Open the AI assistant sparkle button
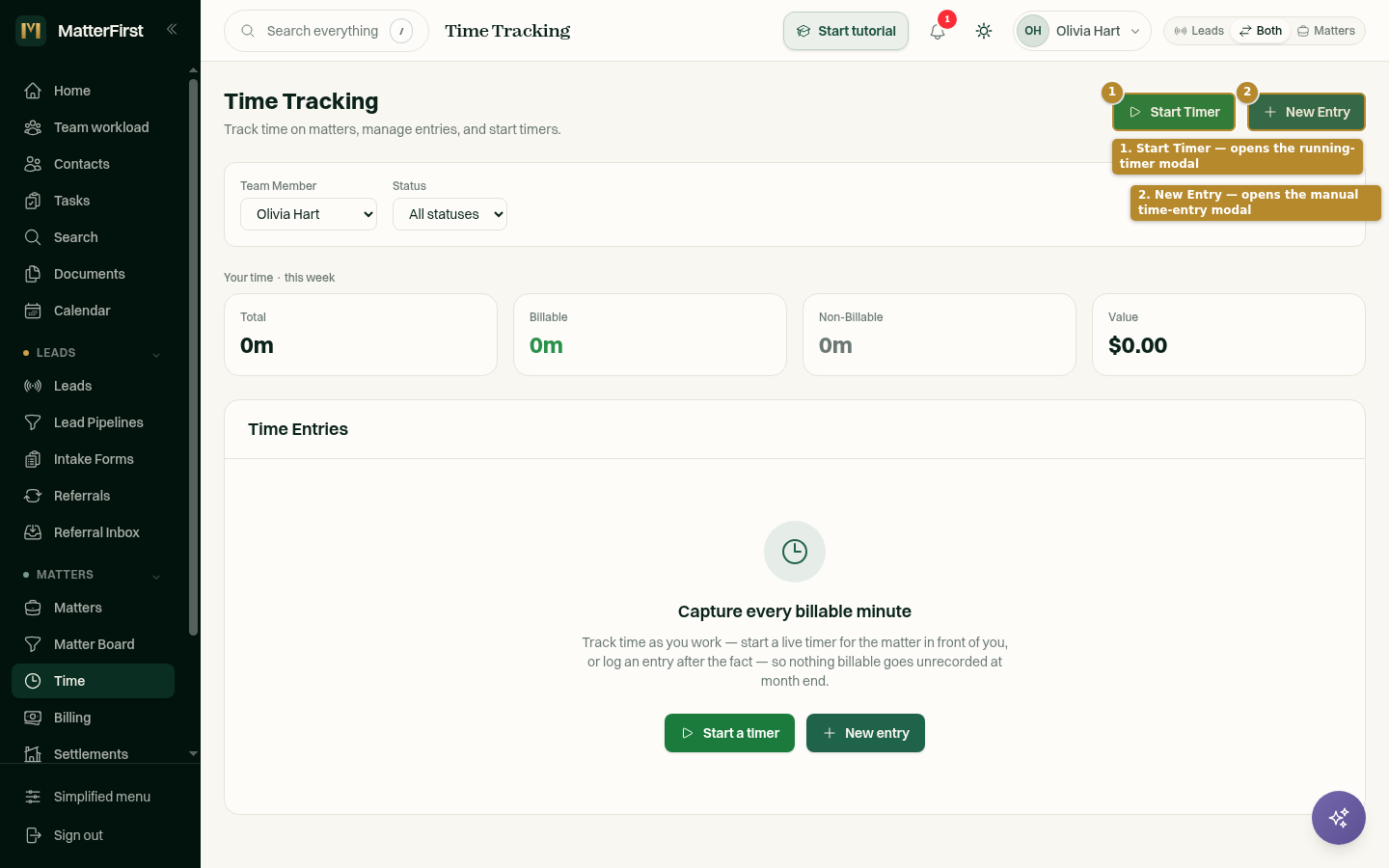This screenshot has height=868, width=1389. [1339, 818]
